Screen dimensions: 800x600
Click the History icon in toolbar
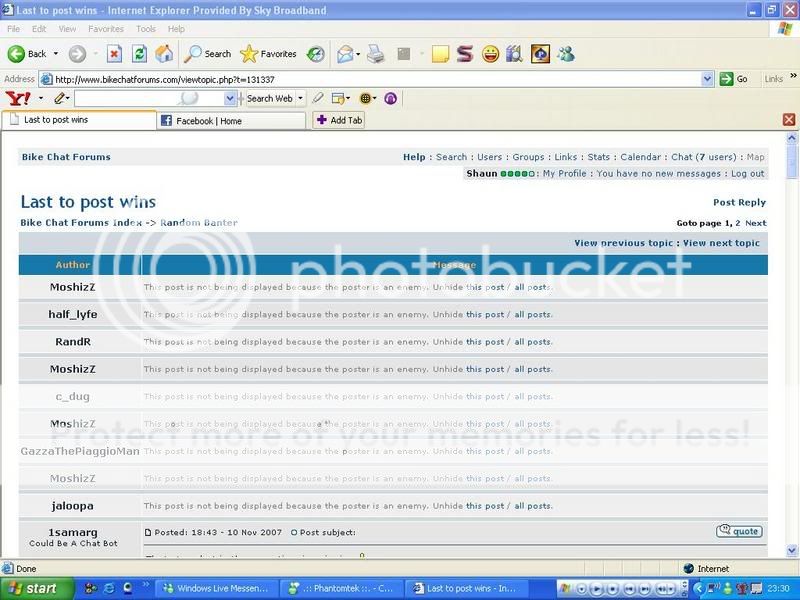click(316, 54)
